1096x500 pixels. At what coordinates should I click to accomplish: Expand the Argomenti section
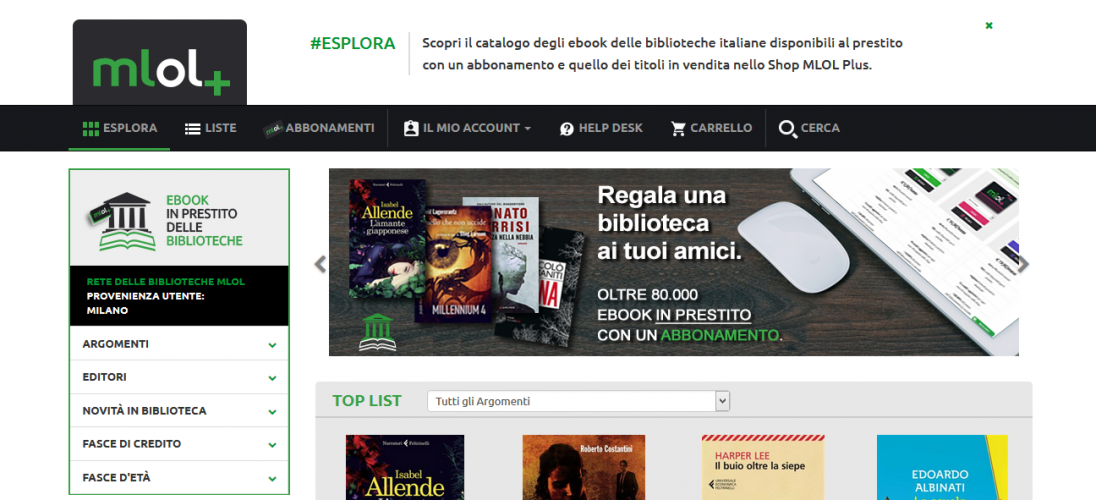(179, 344)
